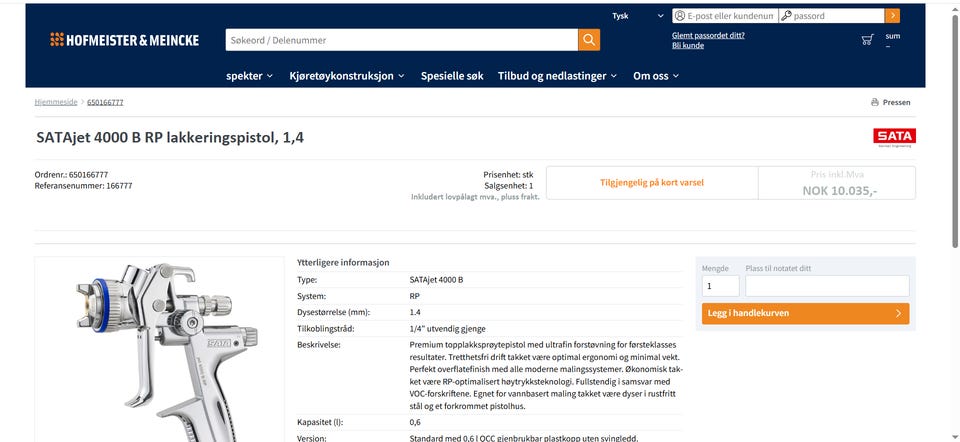Click the Salgsenhet: 1 text
This screenshot has width=960, height=442.
[509, 185]
